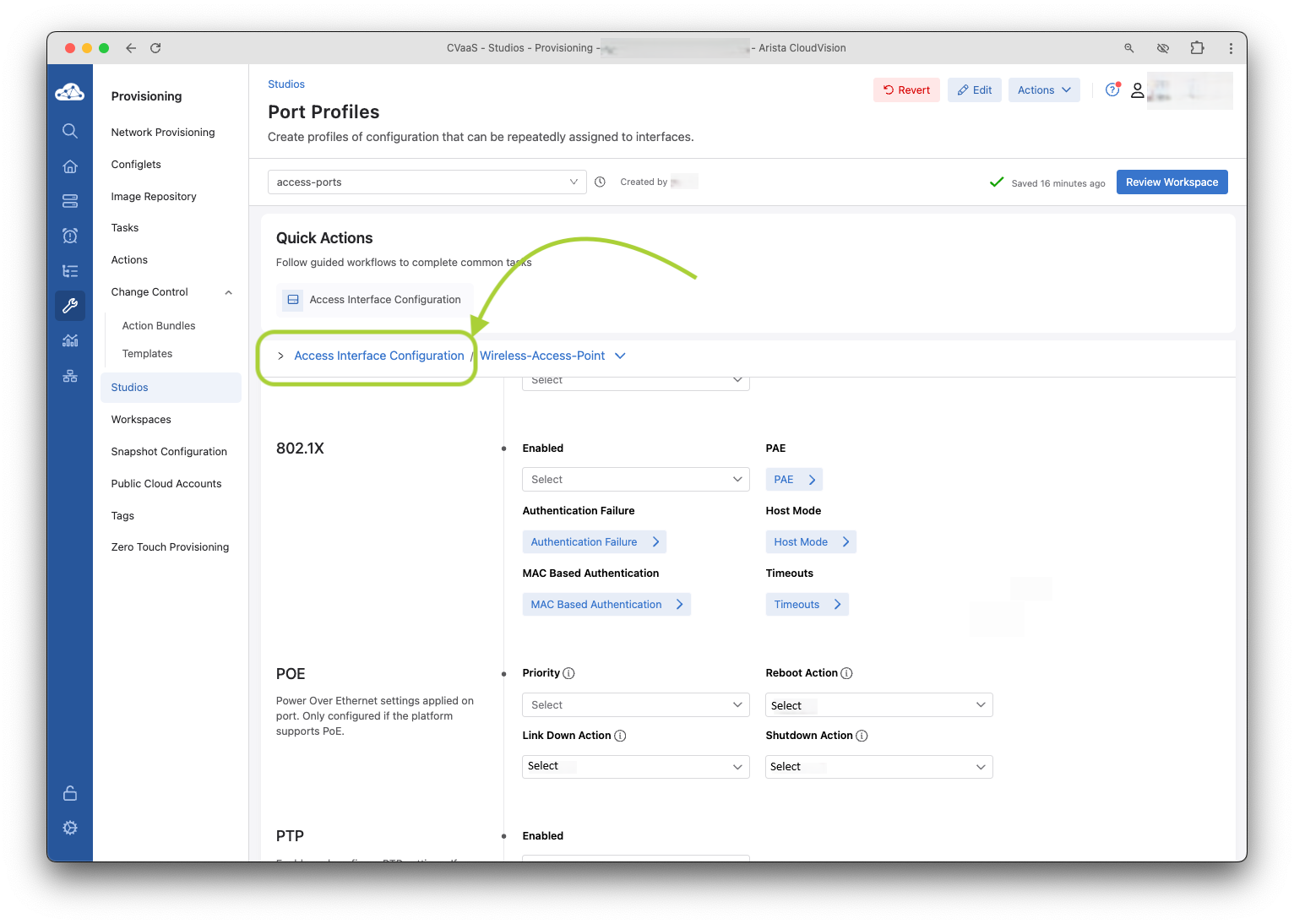The width and height of the screenshot is (1294, 924).
Task: Click the padlock icon in sidebar
Action: click(x=70, y=793)
